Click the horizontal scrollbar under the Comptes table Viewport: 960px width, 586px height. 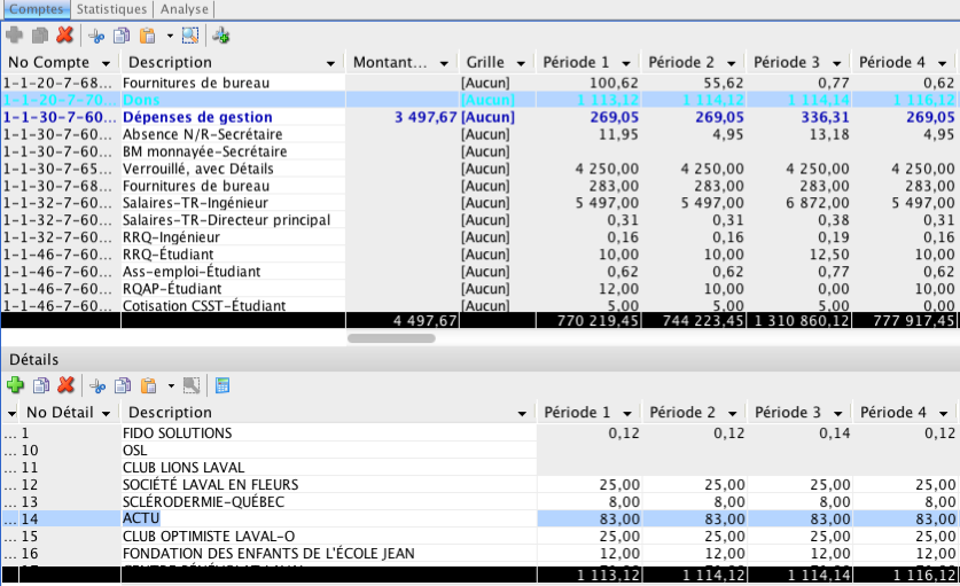[391, 338]
